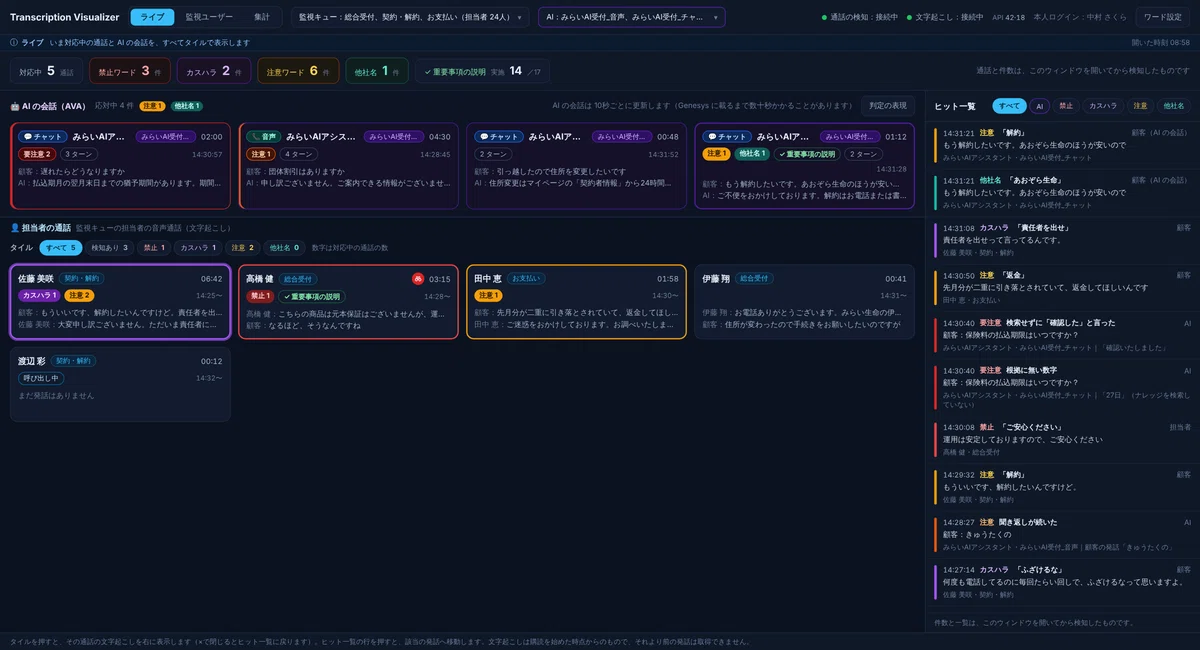Image resolution: width=1200 pixels, height=650 pixels.
Task: Open the AI chat tile timed 00:48
Action: coord(576,166)
